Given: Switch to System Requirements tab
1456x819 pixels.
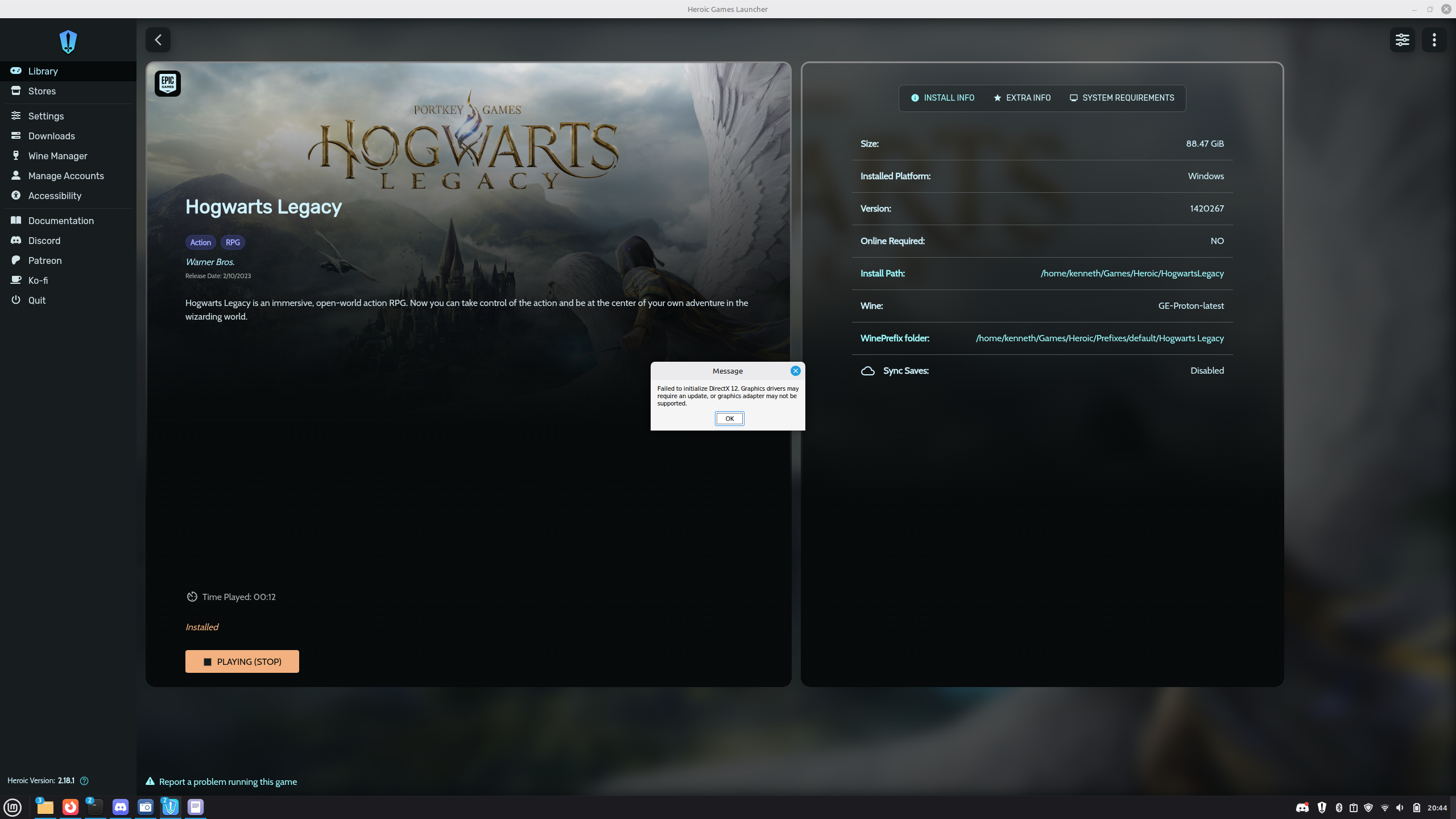Looking at the screenshot, I should pos(1122,98).
